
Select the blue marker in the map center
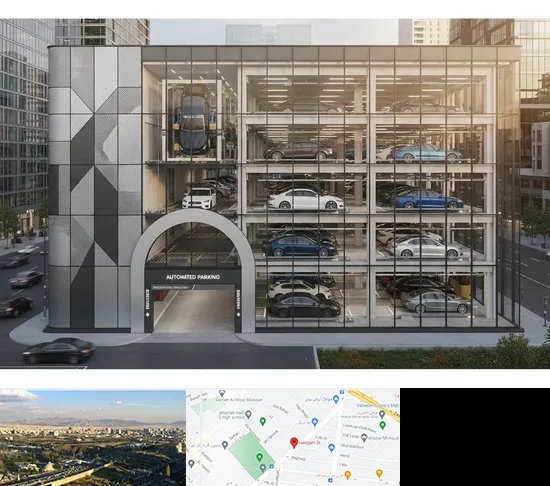[315, 422]
